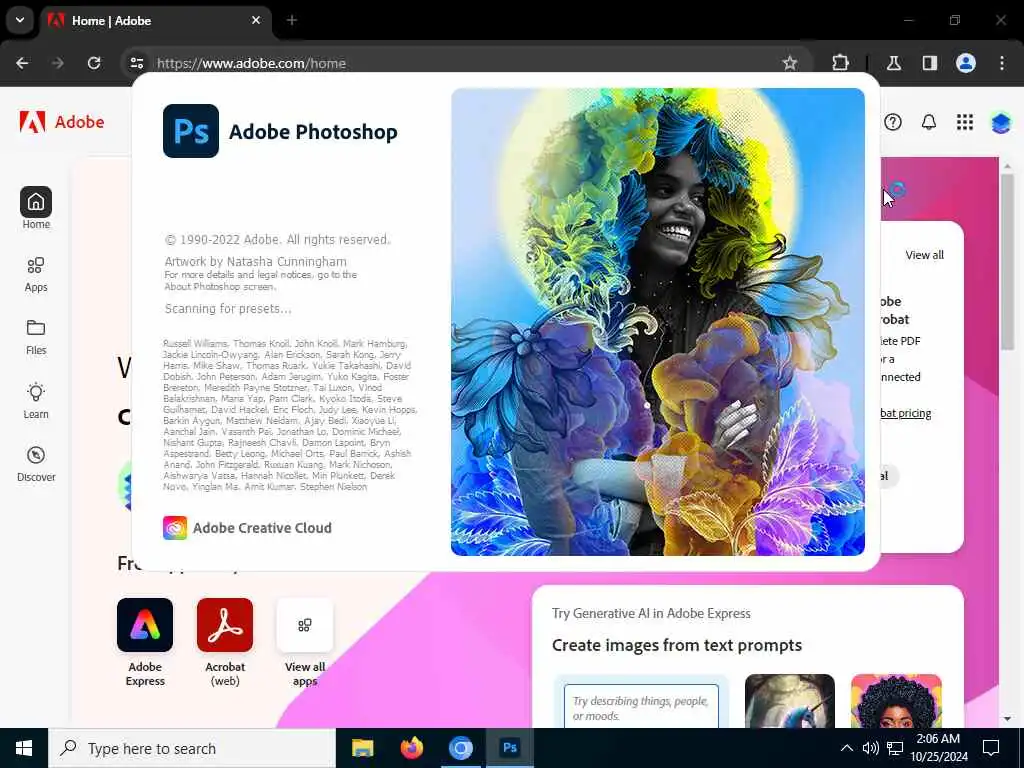Select the unicorn forest sample thumbnail
Image resolution: width=1024 pixels, height=768 pixels.
(790, 701)
